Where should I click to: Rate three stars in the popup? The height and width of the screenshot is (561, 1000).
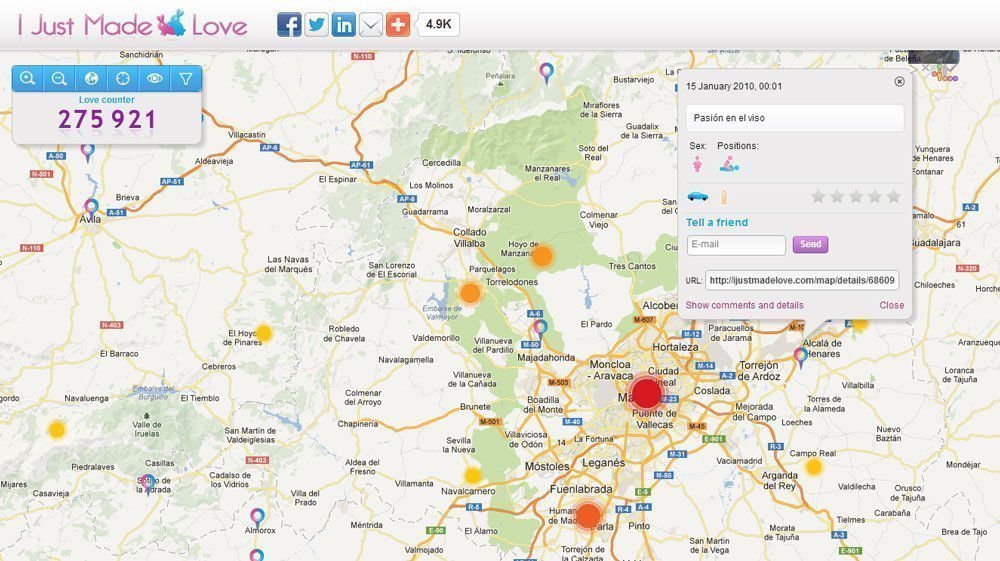(x=856, y=196)
